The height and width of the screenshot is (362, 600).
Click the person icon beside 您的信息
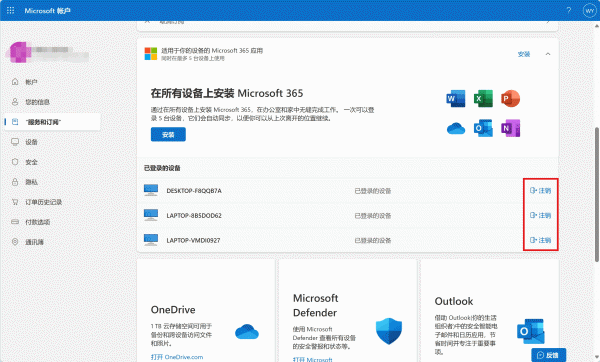point(15,102)
